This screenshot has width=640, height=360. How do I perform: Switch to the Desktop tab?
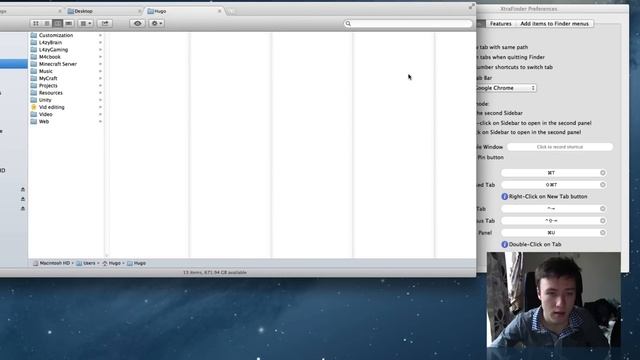(x=84, y=11)
